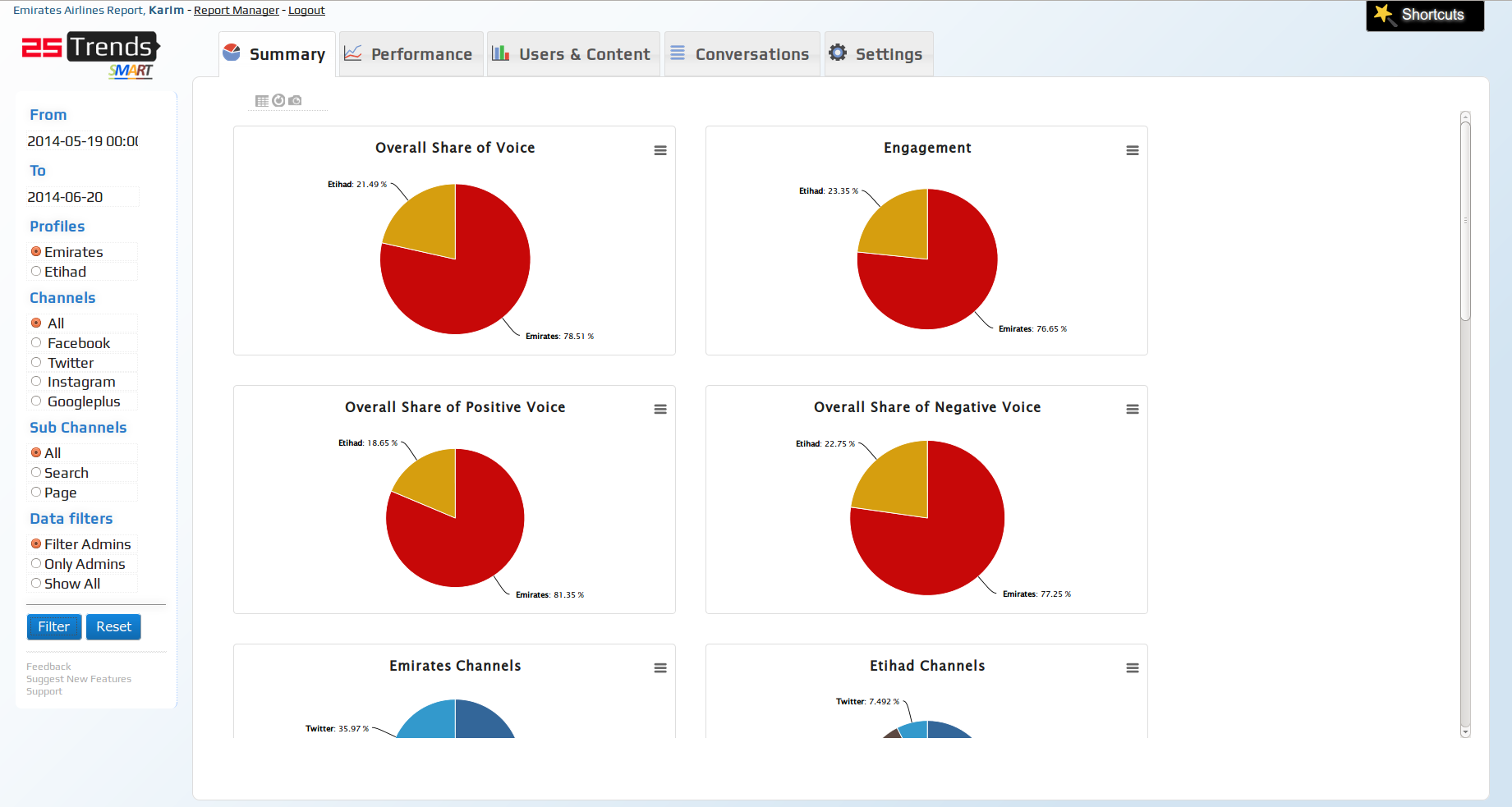Click the "Emirates: 81.35 %" chart label
The width and height of the screenshot is (1512, 807).
coord(549,594)
